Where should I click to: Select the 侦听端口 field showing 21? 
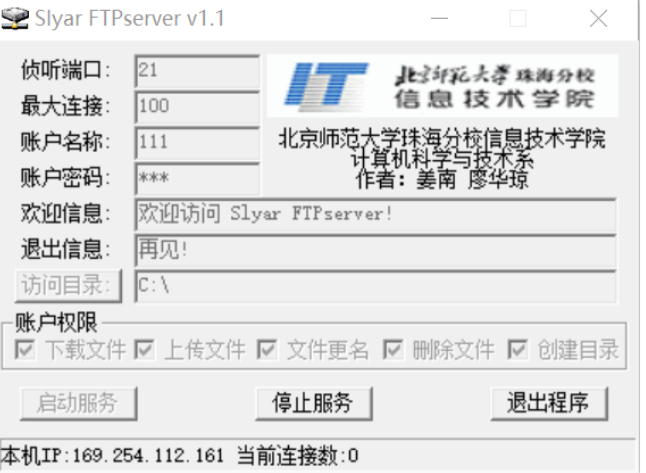197,71
